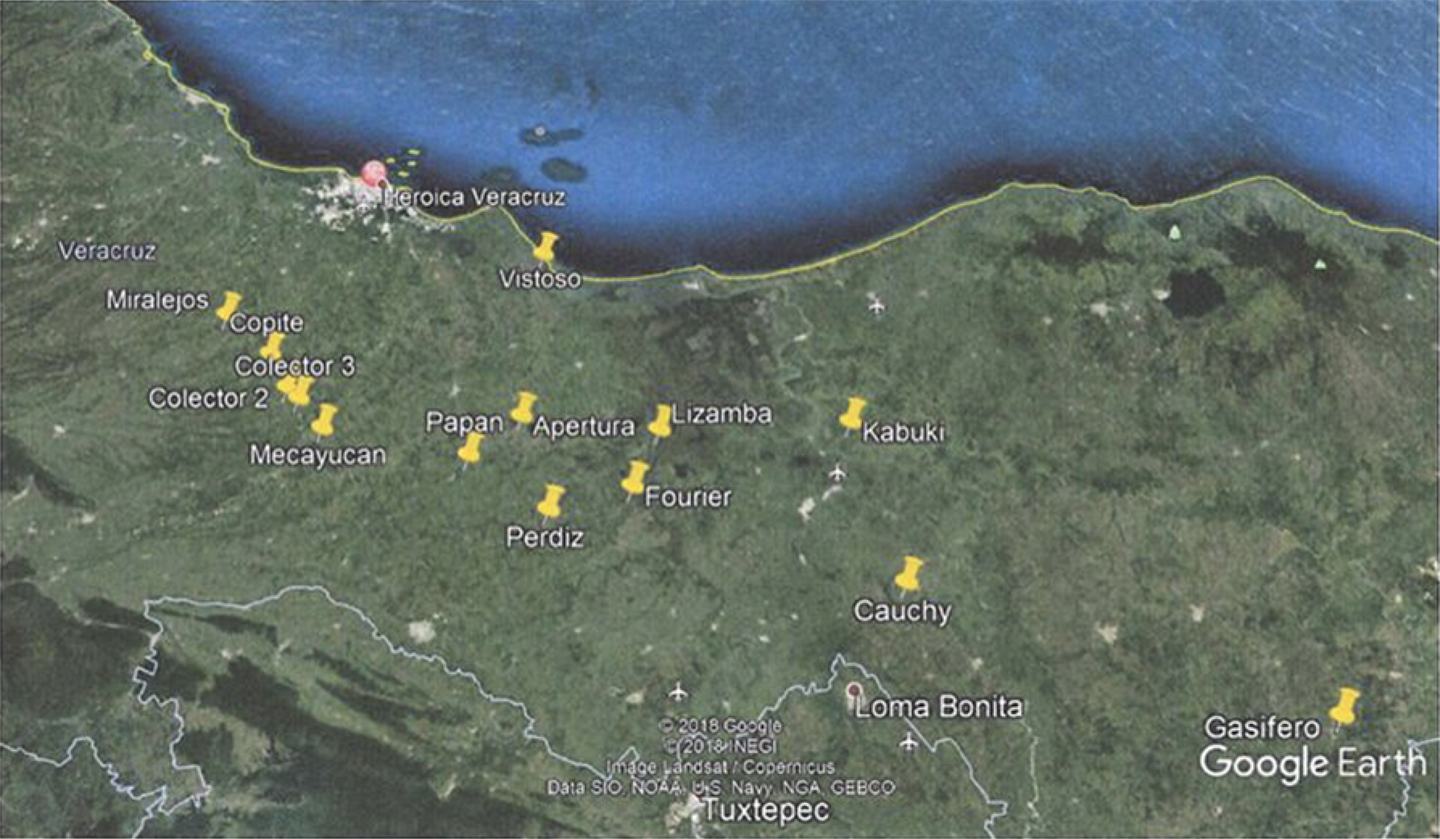Select the Lizamba yellow pushpin

point(660,420)
